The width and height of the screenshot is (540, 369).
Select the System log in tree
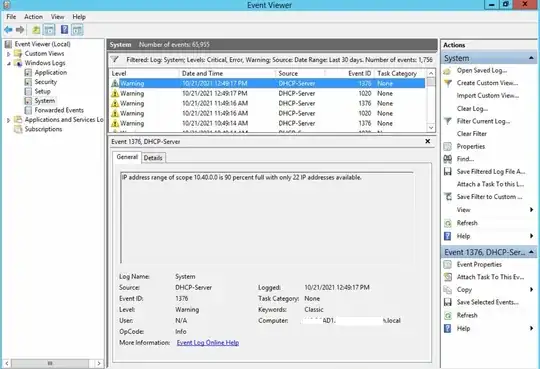[44, 101]
